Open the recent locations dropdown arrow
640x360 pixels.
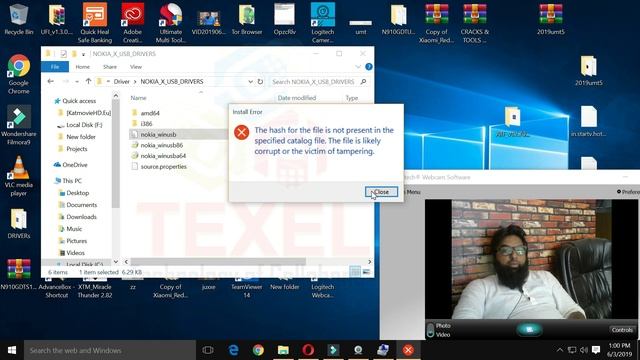click(77, 82)
